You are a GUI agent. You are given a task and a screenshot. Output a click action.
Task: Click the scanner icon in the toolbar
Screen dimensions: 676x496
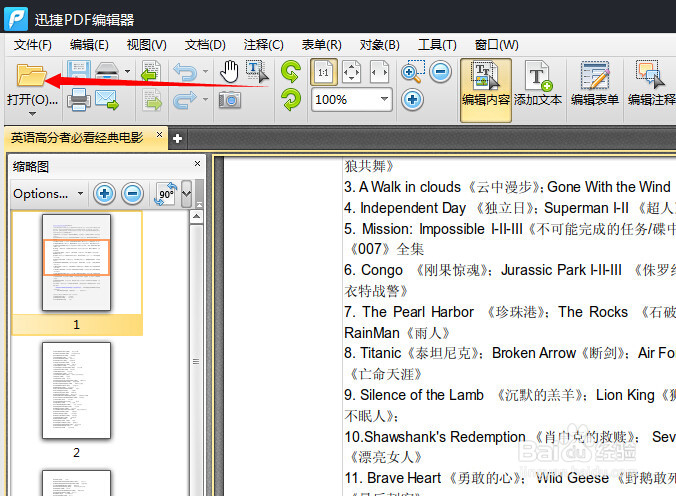click(x=107, y=70)
